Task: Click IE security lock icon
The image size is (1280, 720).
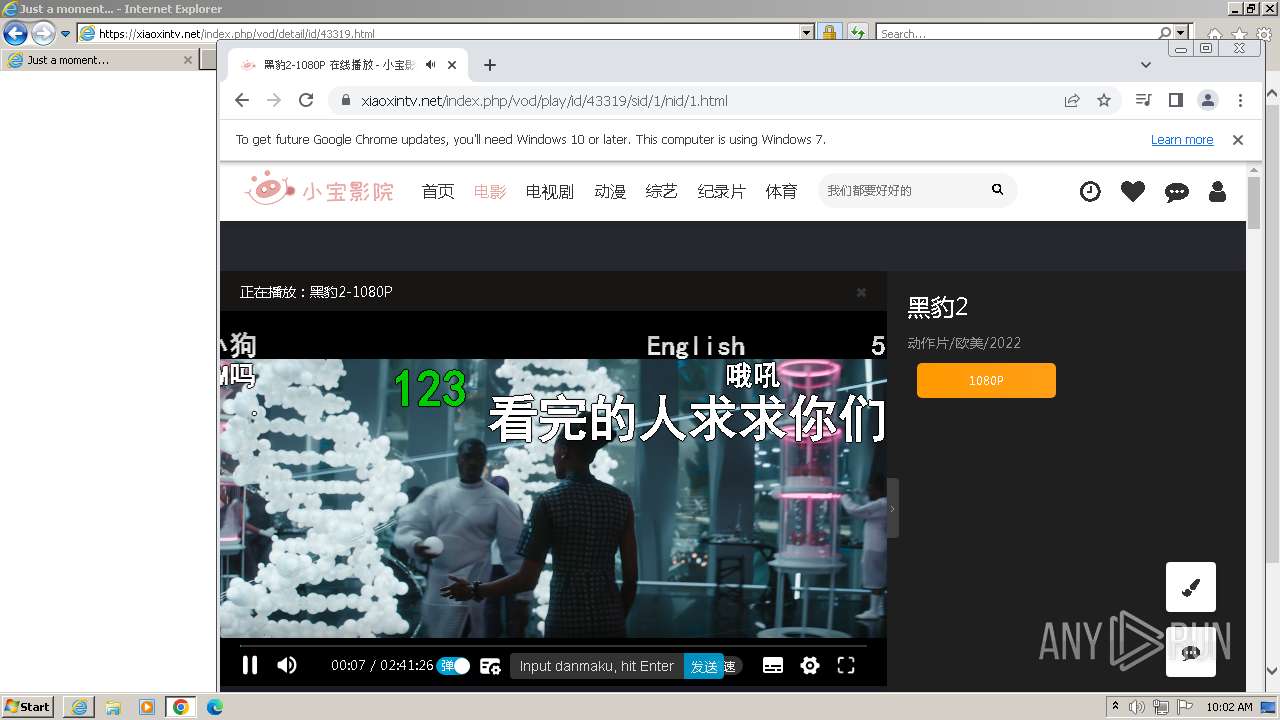Action: point(829,33)
